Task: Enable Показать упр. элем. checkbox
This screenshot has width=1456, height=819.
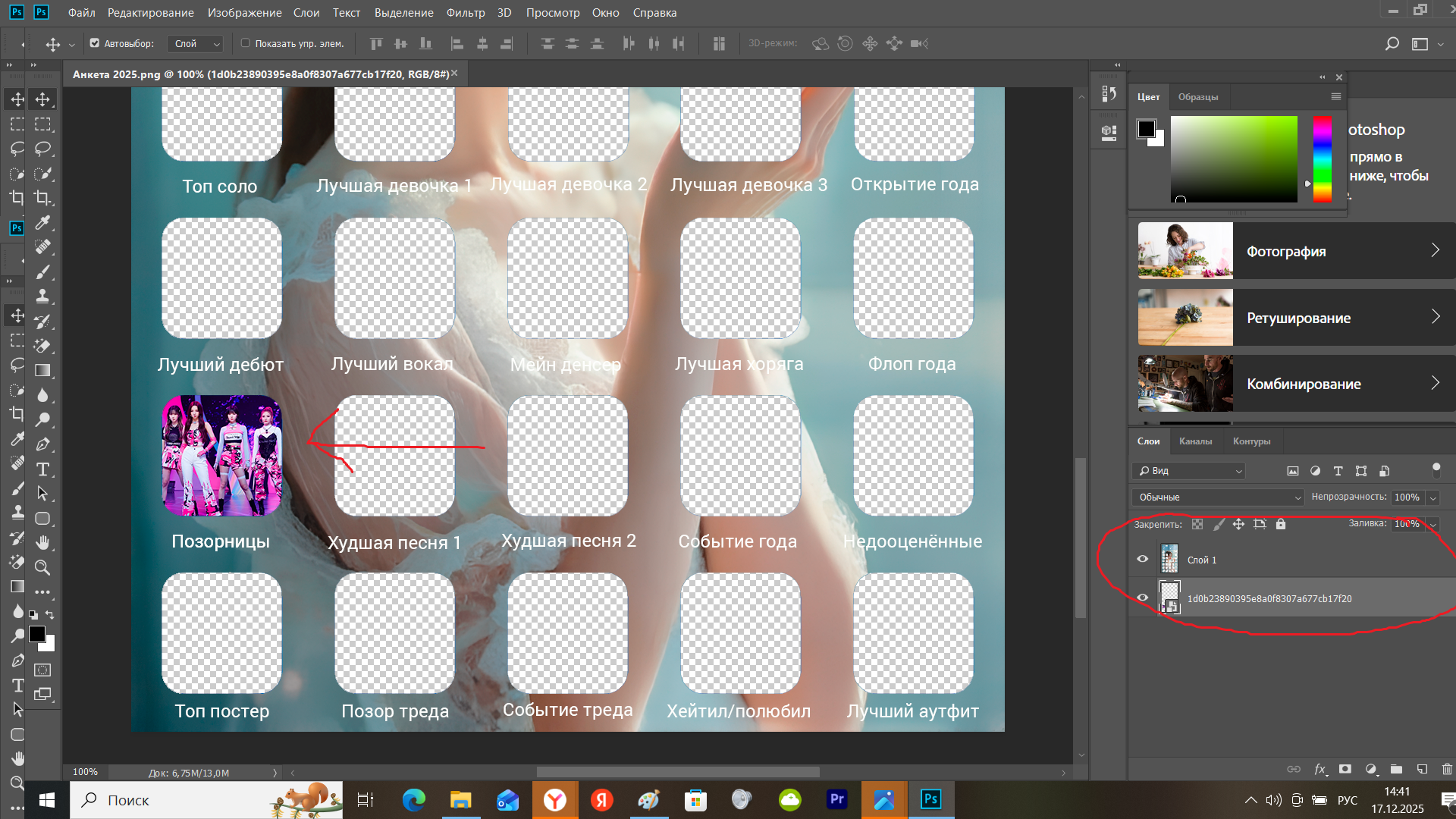Action: 245,43
